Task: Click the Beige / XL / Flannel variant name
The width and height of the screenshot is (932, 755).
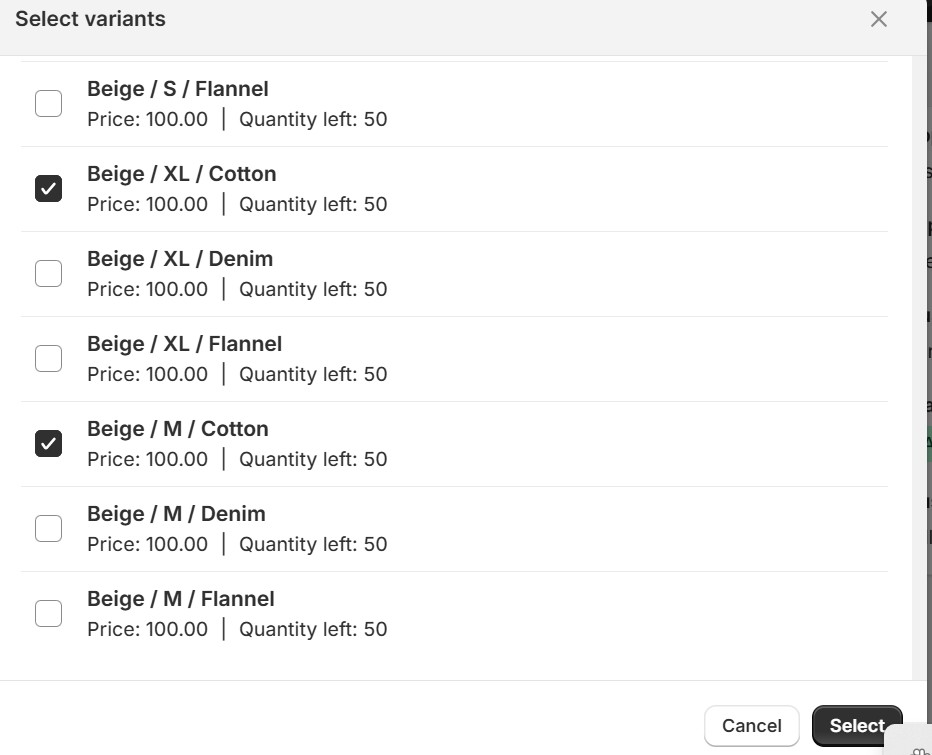Action: (x=184, y=344)
